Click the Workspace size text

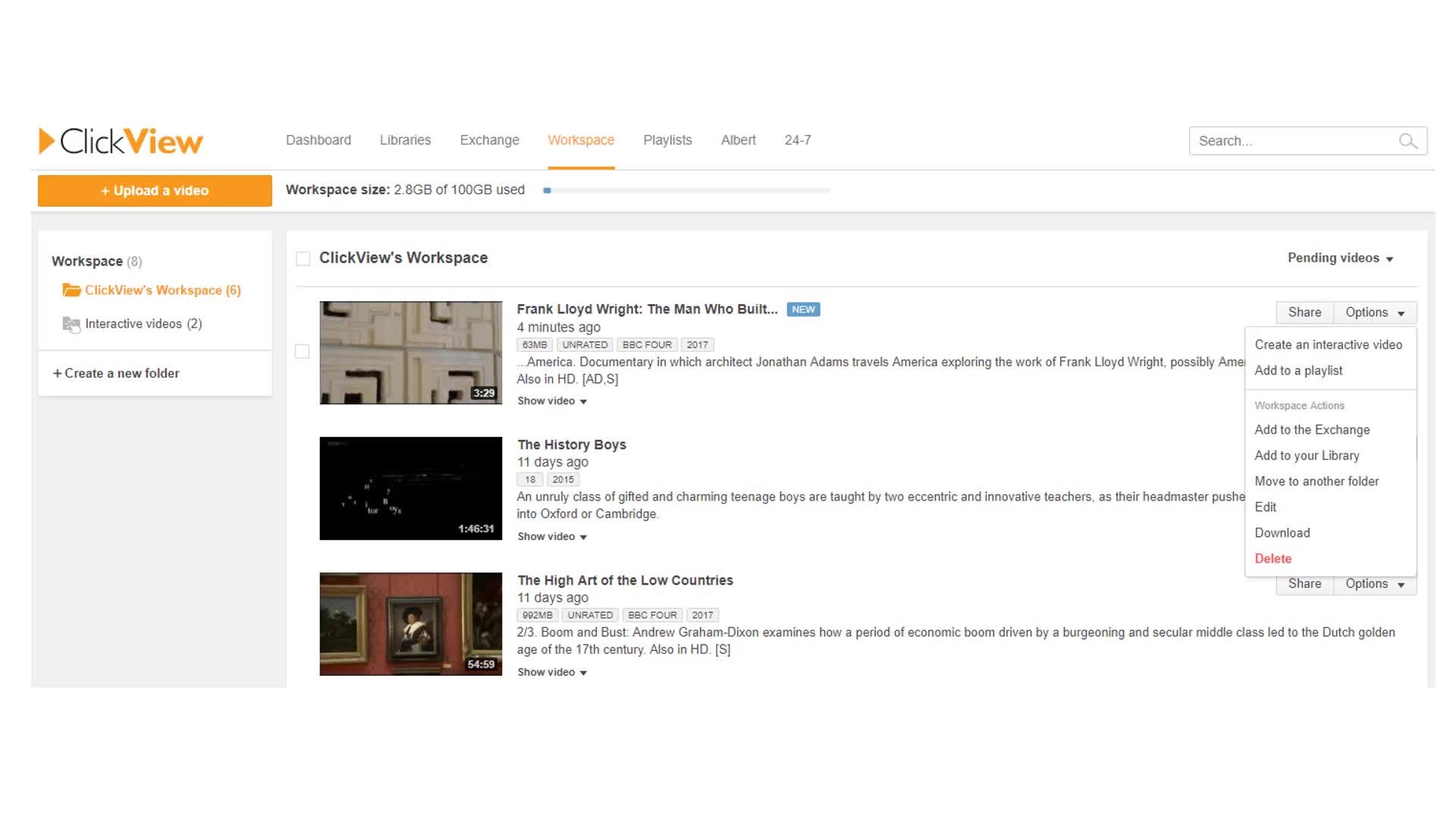[405, 190]
